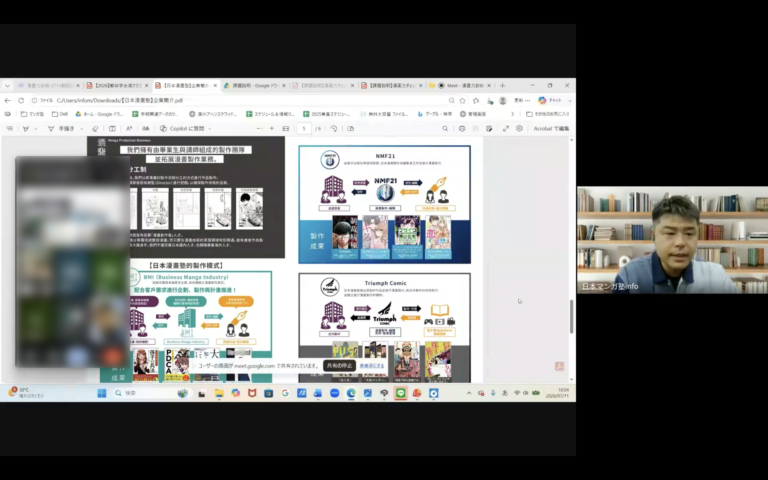Image resolution: width=768 pixels, height=480 pixels.
Task: Open the browser tab list dropdown
Action: point(7,85)
